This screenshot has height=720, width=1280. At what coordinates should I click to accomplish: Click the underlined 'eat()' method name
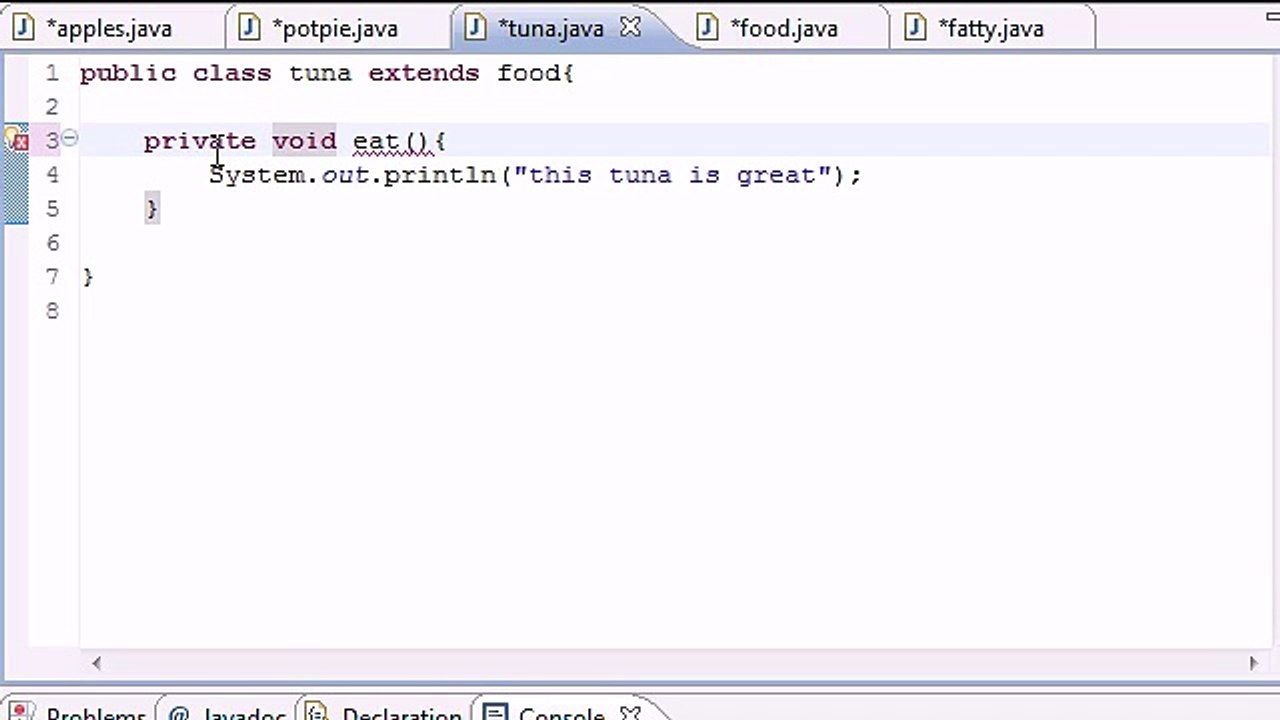tap(392, 141)
